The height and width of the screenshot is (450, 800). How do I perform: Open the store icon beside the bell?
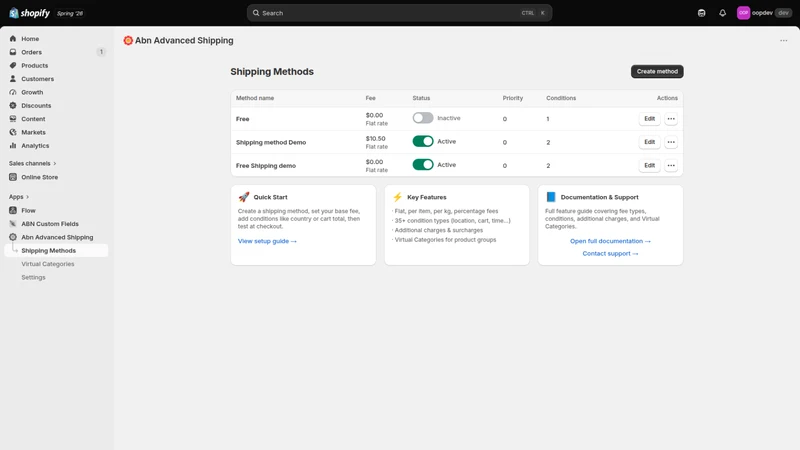pos(702,13)
